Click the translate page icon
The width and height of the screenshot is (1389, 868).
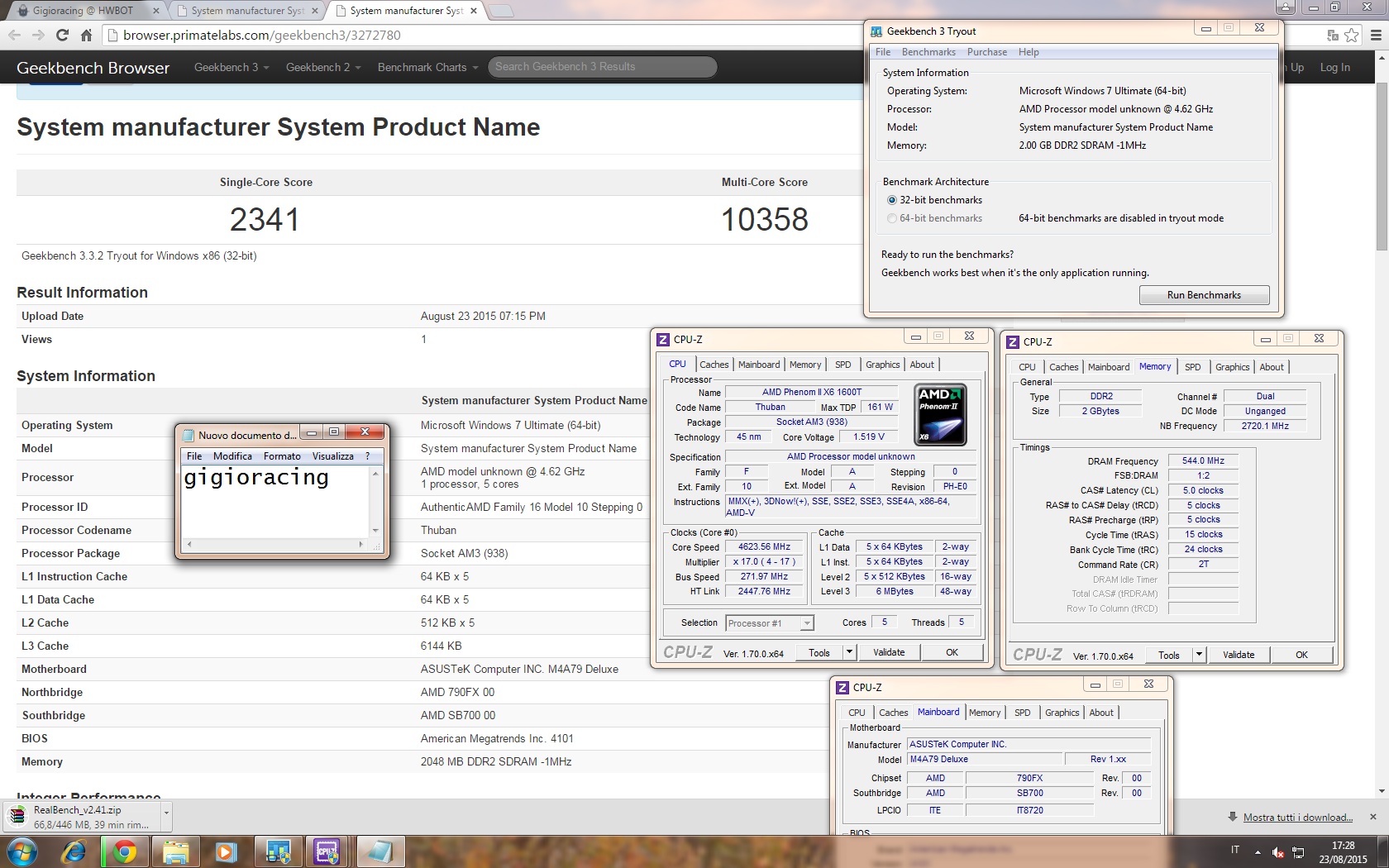point(1332,35)
